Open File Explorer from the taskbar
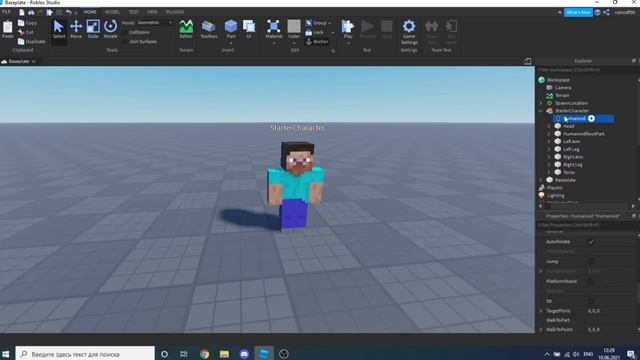Viewport: 640px width, 360px height. pyautogui.click(x=224, y=354)
